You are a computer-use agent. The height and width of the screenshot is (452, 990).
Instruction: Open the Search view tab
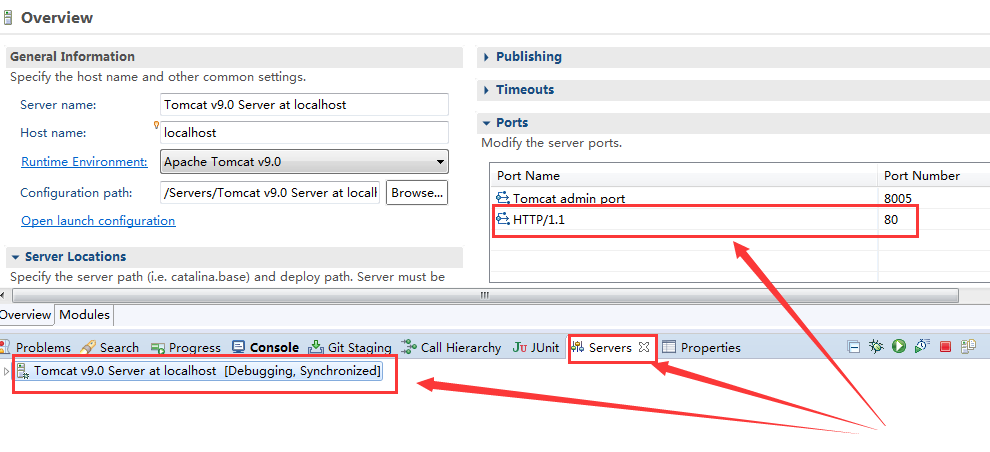tap(110, 347)
